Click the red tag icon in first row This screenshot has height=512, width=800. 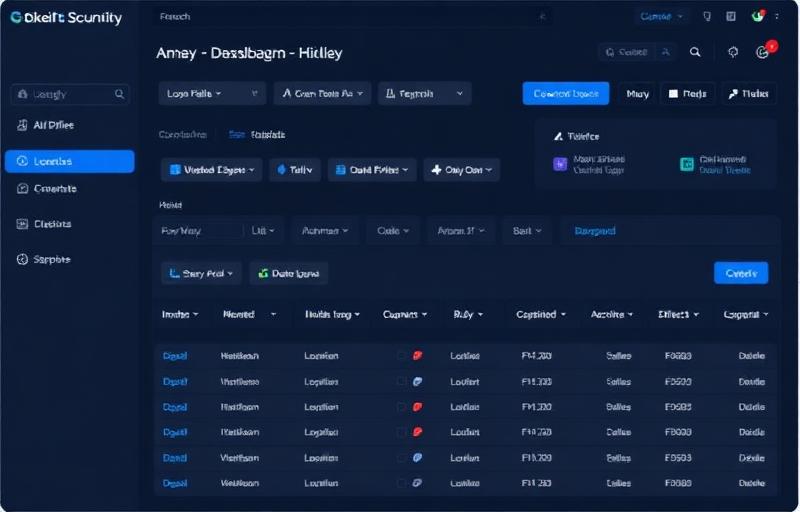click(417, 355)
